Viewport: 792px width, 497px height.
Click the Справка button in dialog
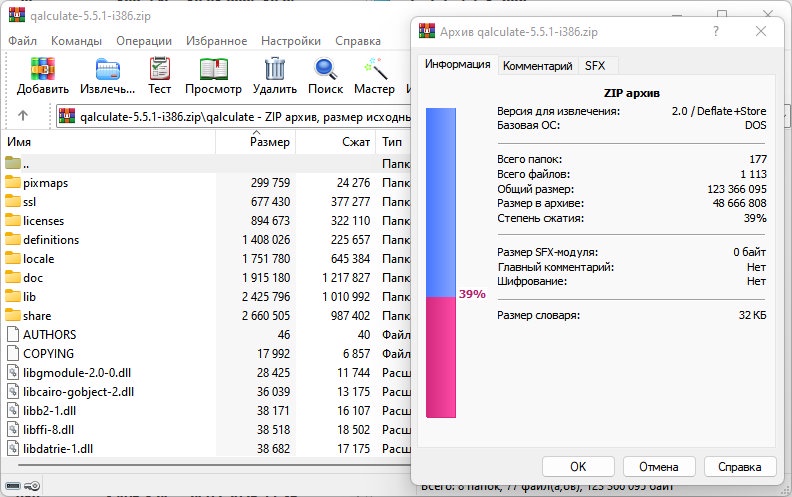[739, 466]
